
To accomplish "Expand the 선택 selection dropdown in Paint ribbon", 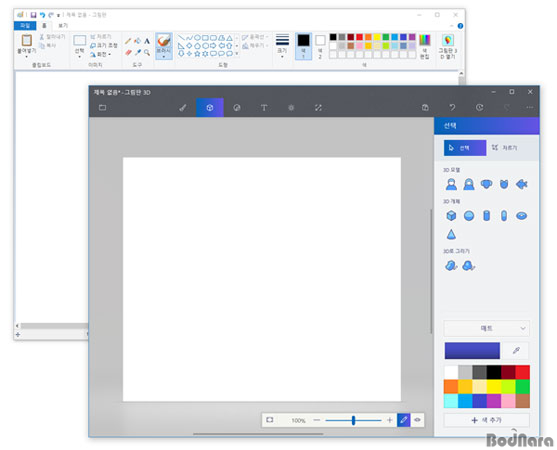I will click(x=79, y=57).
